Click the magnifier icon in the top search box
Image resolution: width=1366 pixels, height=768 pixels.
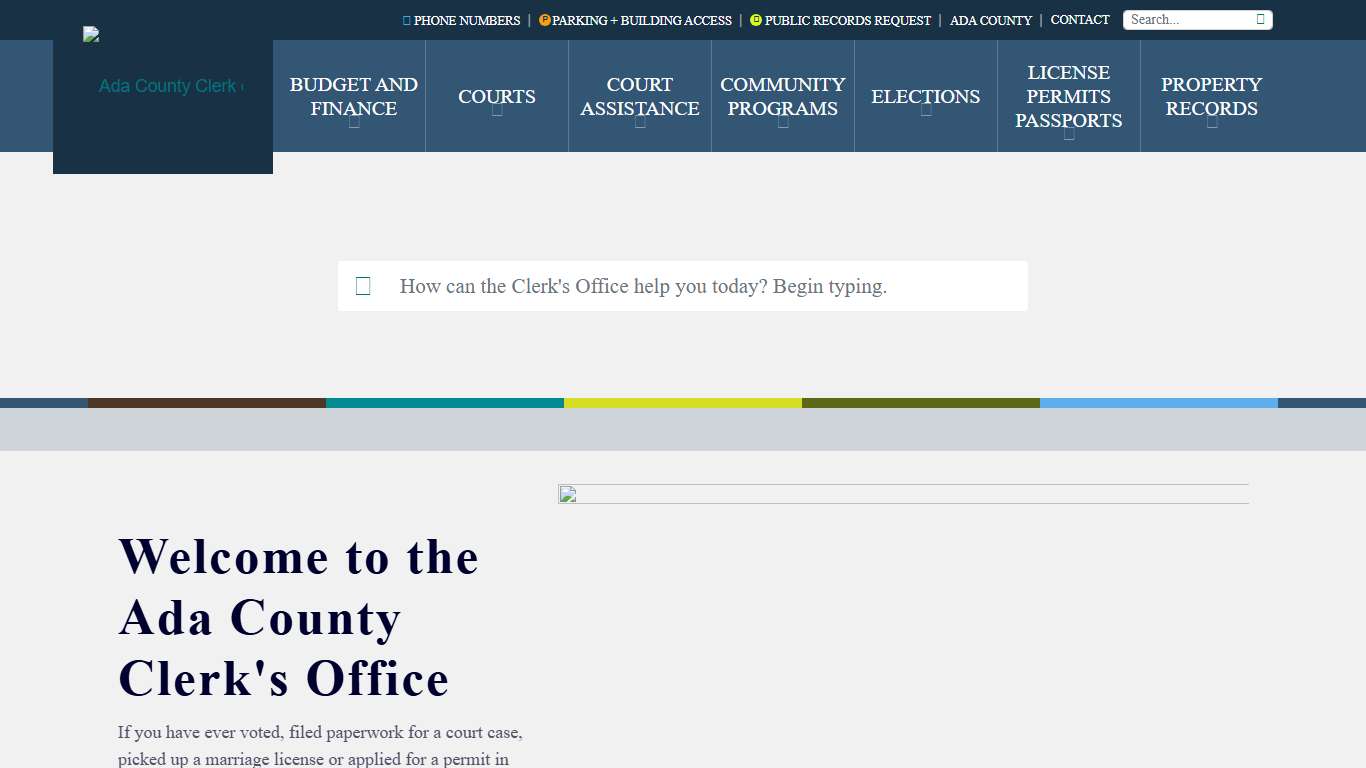(1261, 19)
